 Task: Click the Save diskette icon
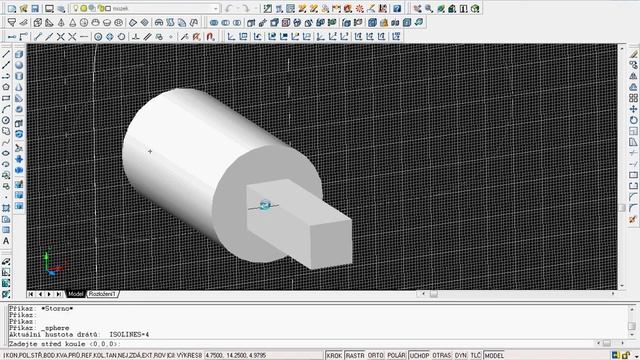tap(35, 8)
